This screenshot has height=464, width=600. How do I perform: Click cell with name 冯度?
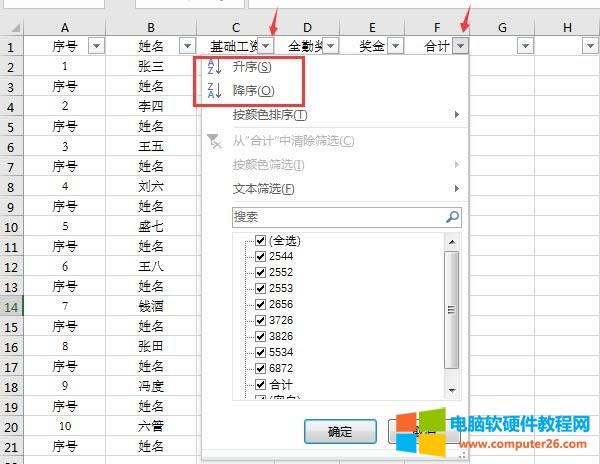point(151,386)
